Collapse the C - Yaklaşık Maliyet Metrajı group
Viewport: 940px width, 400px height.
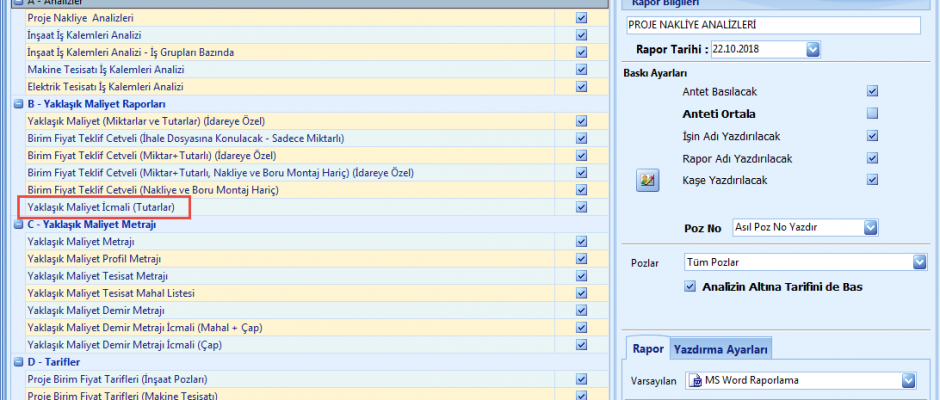(x=18, y=224)
